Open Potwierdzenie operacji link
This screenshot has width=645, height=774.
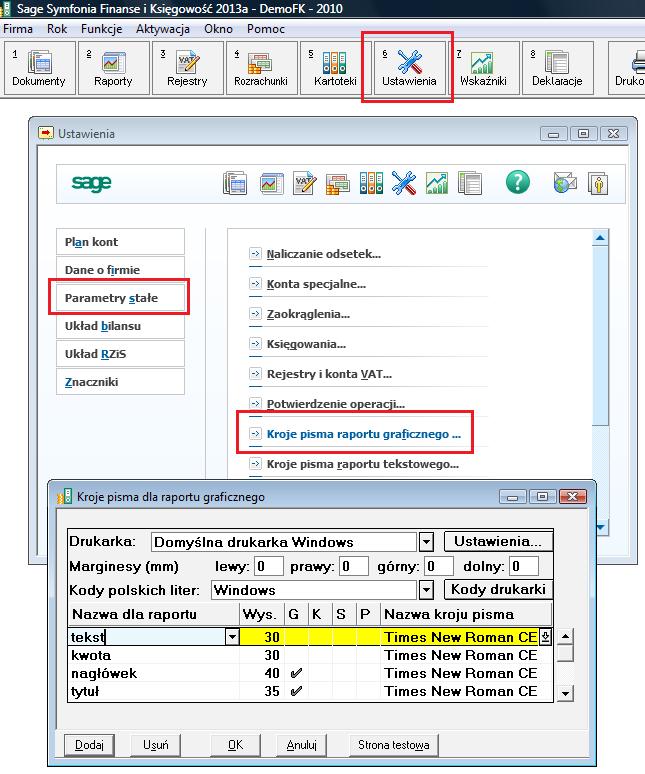point(336,404)
